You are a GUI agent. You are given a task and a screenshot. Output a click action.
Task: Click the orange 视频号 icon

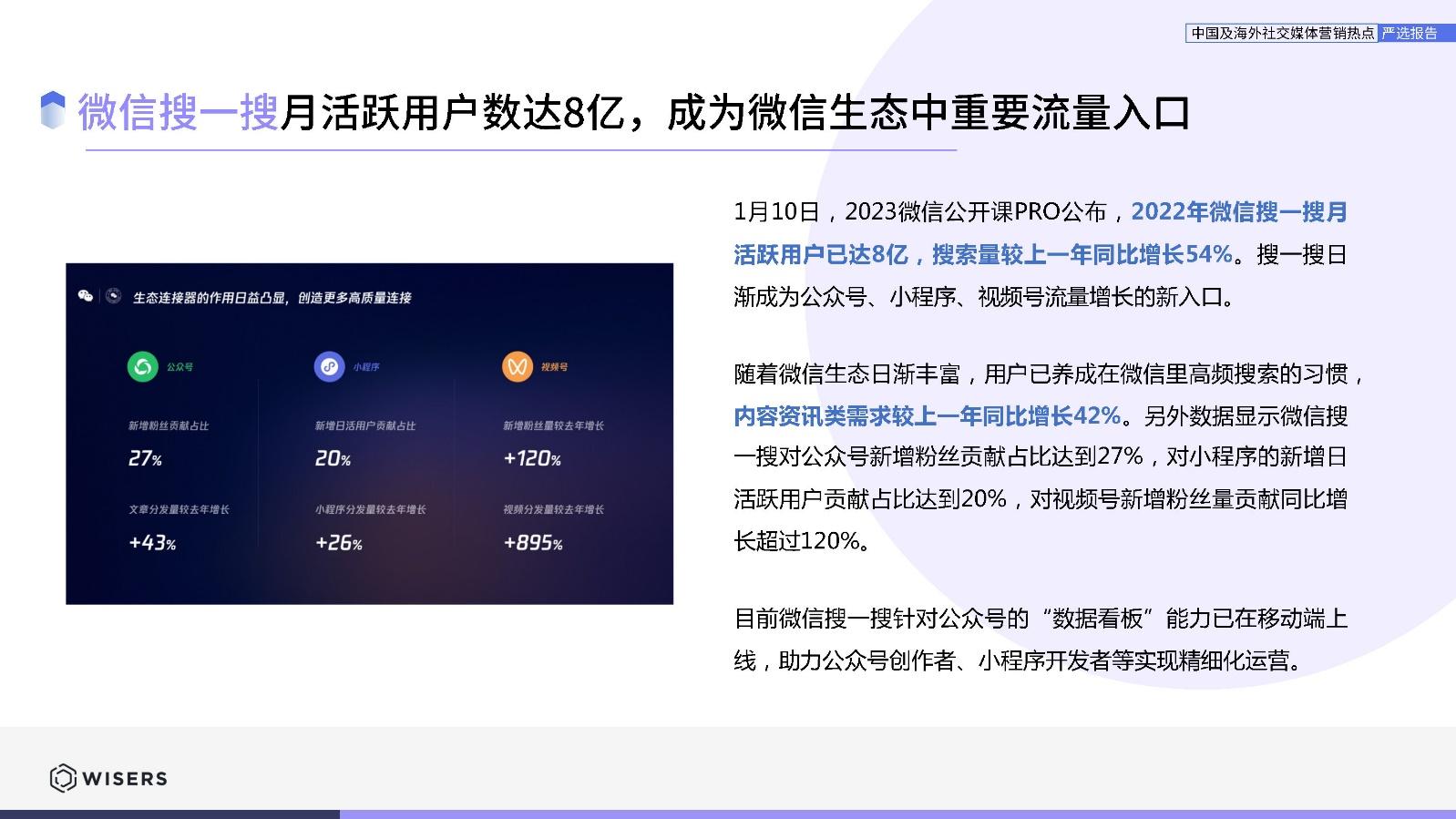(518, 366)
